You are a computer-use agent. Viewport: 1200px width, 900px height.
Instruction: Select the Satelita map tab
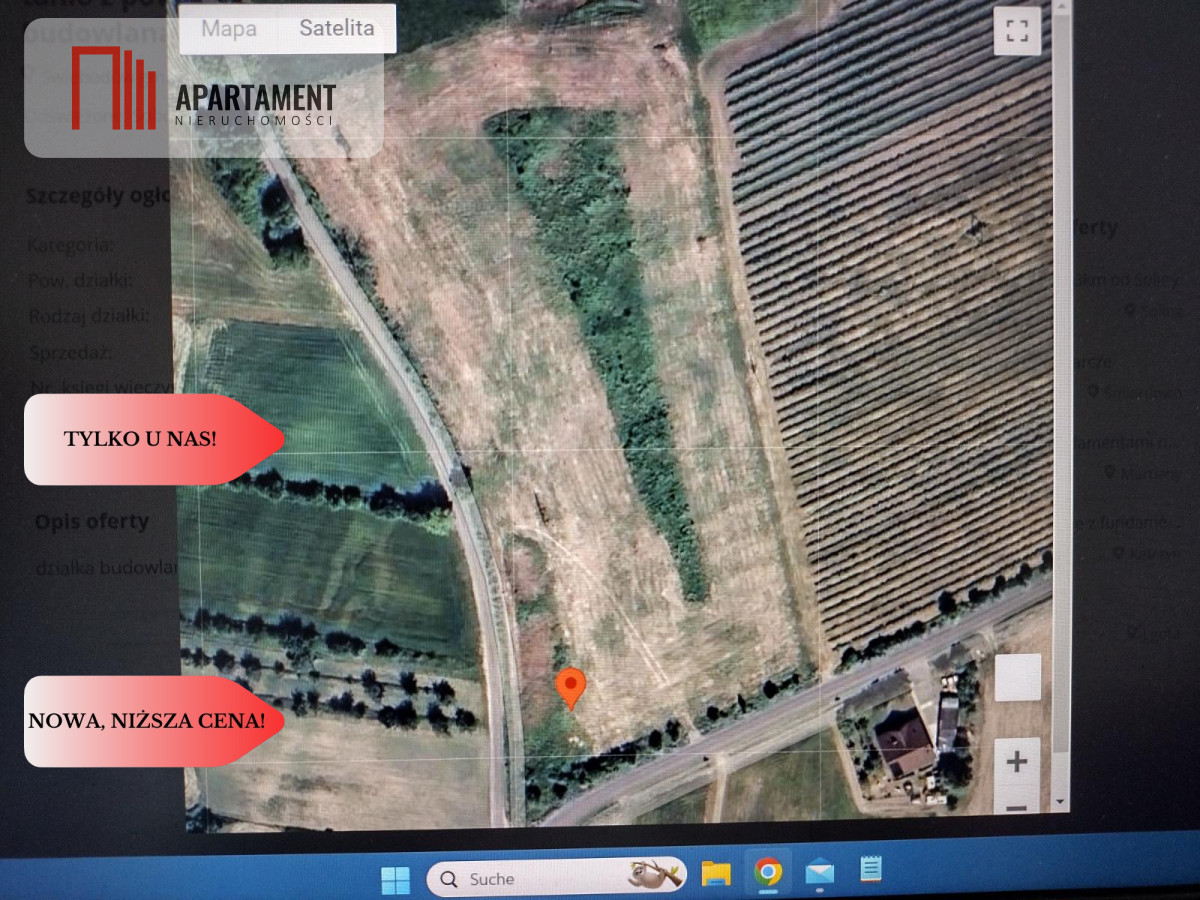click(x=337, y=29)
